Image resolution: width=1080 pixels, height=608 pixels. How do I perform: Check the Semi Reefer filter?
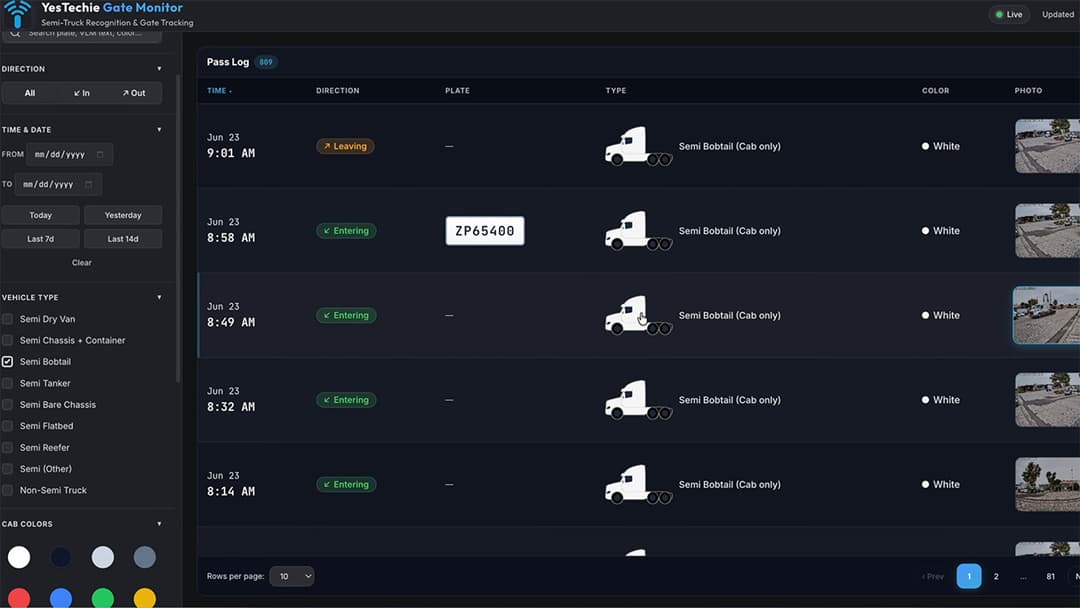(8, 447)
